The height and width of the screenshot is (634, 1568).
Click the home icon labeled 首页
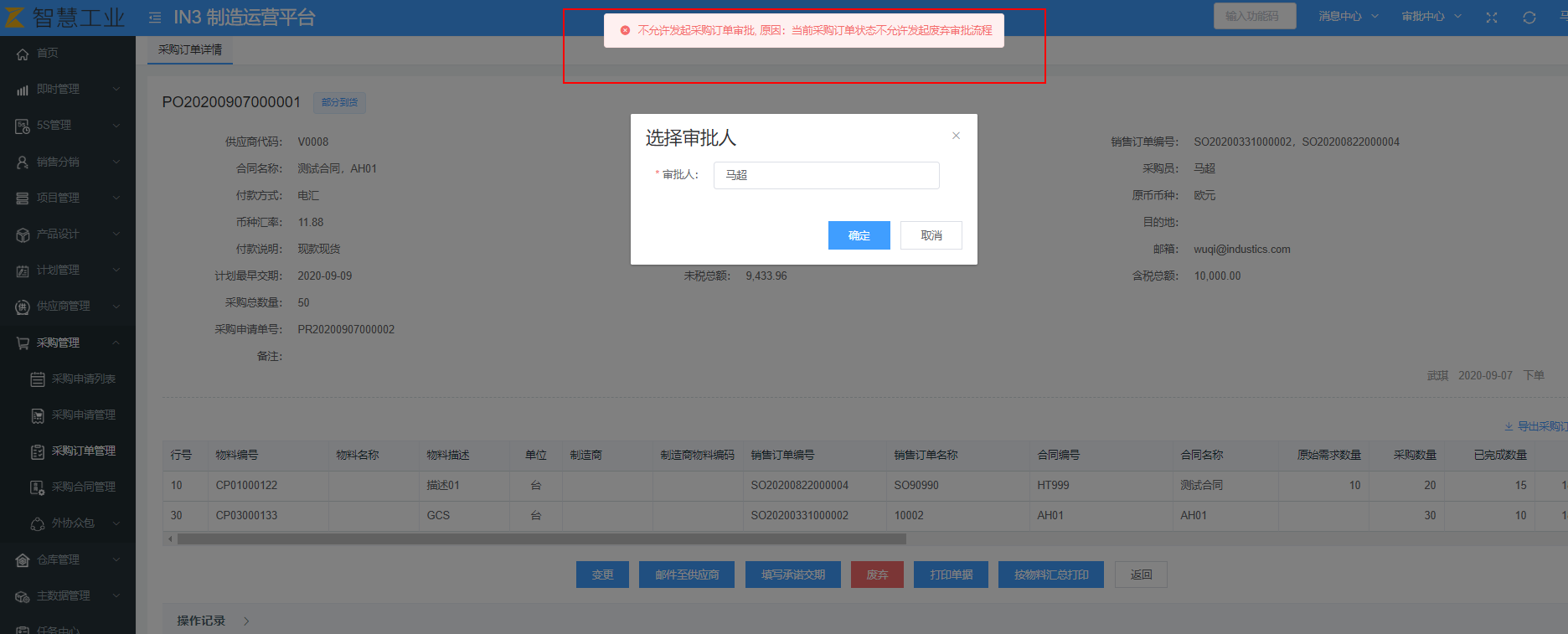tap(23, 54)
